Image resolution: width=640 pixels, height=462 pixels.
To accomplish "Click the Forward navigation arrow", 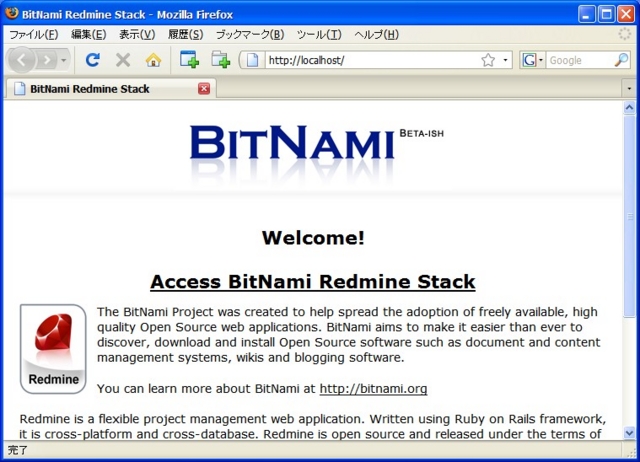I will coord(48,60).
